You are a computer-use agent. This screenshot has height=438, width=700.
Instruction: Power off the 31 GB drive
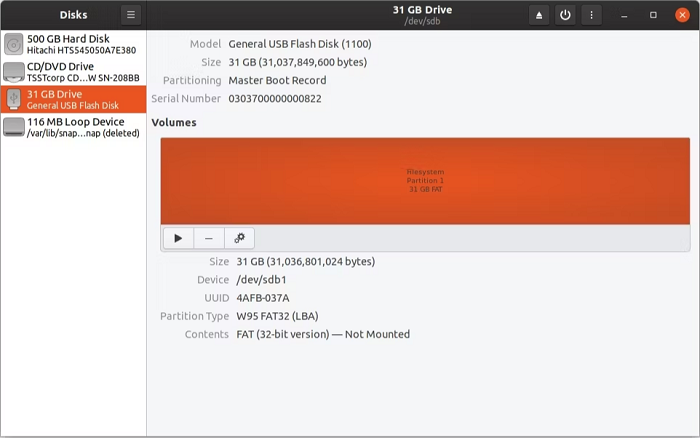[x=565, y=15]
